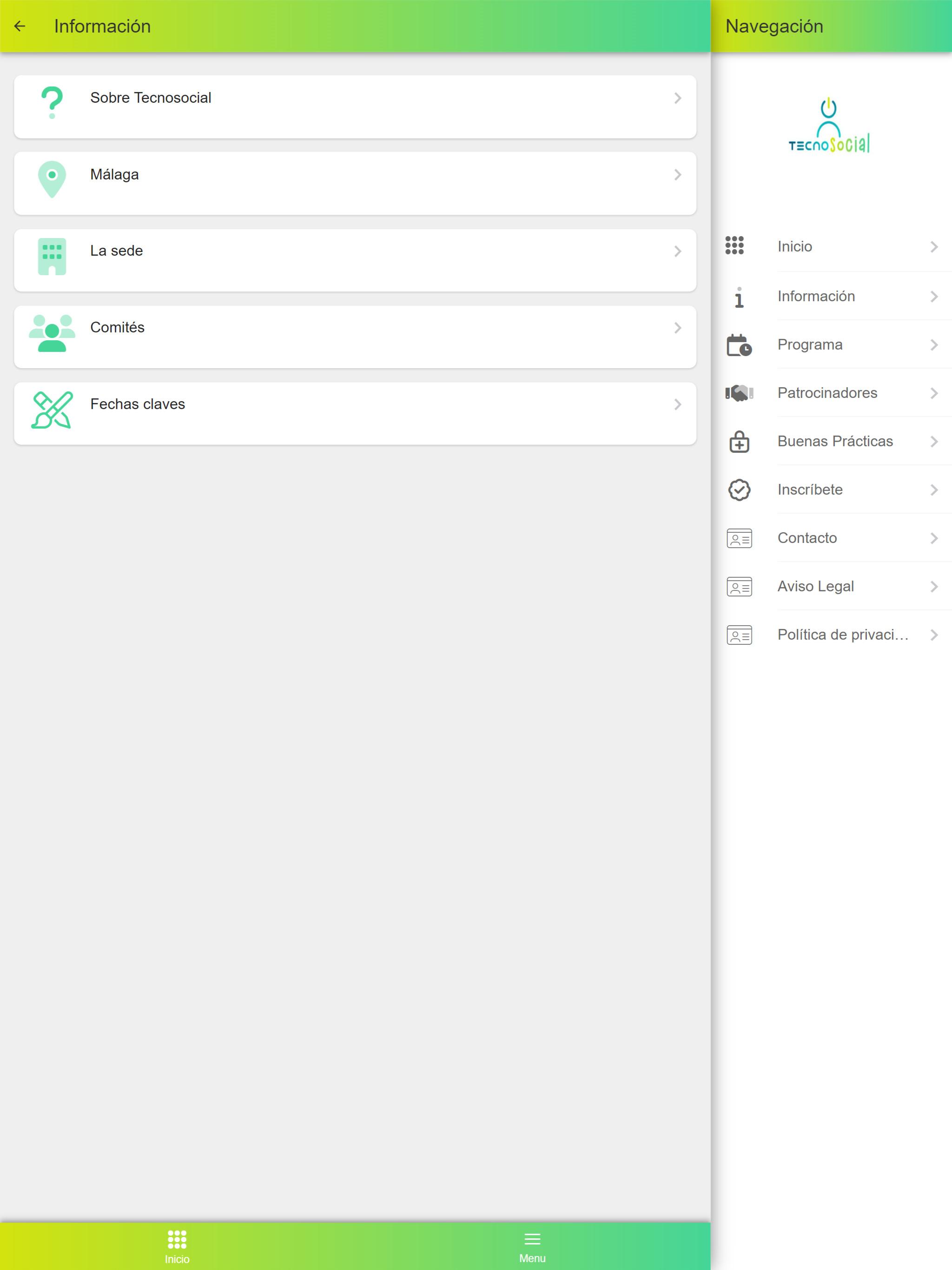Click the ID card icon beside Aviso Legal
This screenshot has width=952, height=1270.
point(739,587)
